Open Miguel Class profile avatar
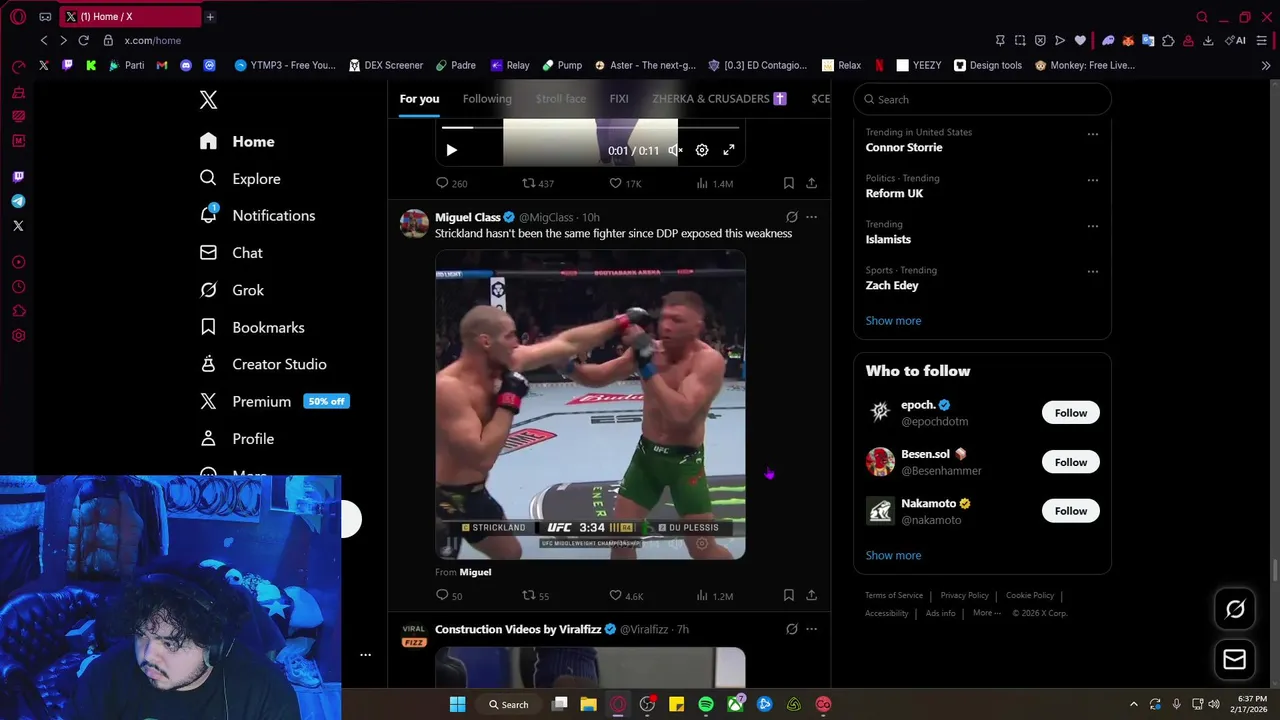The width and height of the screenshot is (1280, 720). 414,223
